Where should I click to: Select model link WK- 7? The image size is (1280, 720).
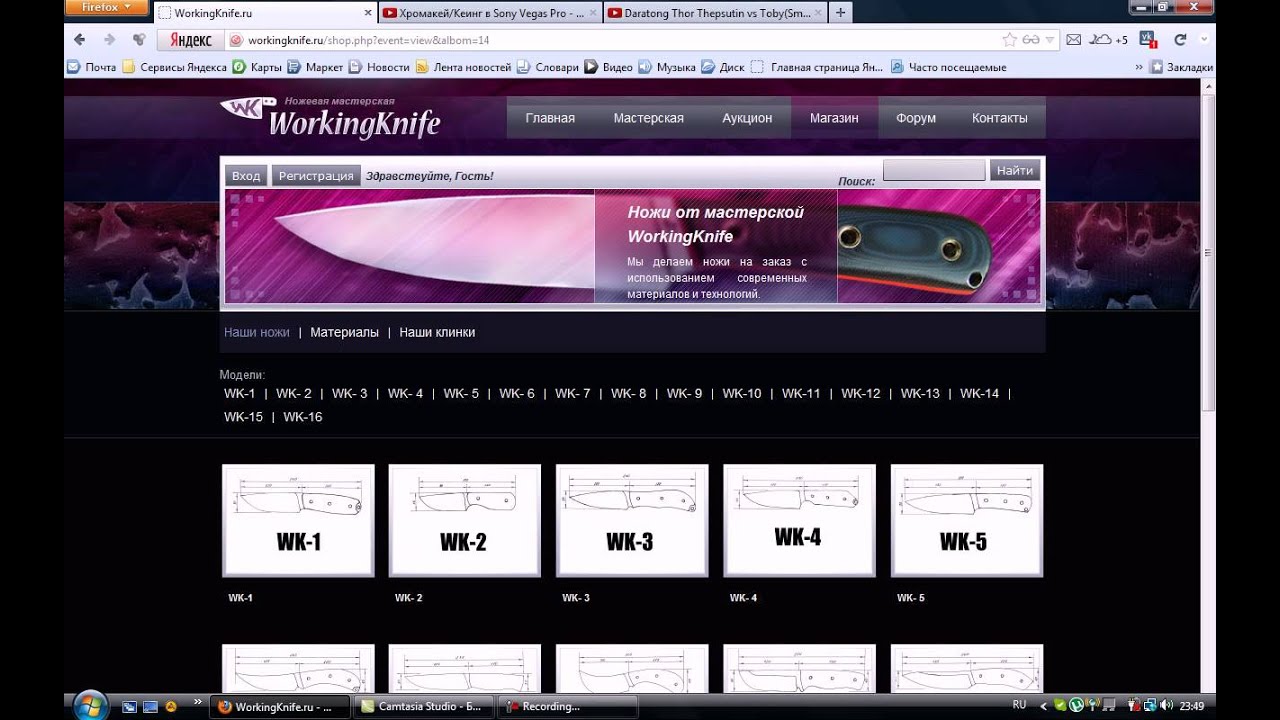click(573, 393)
